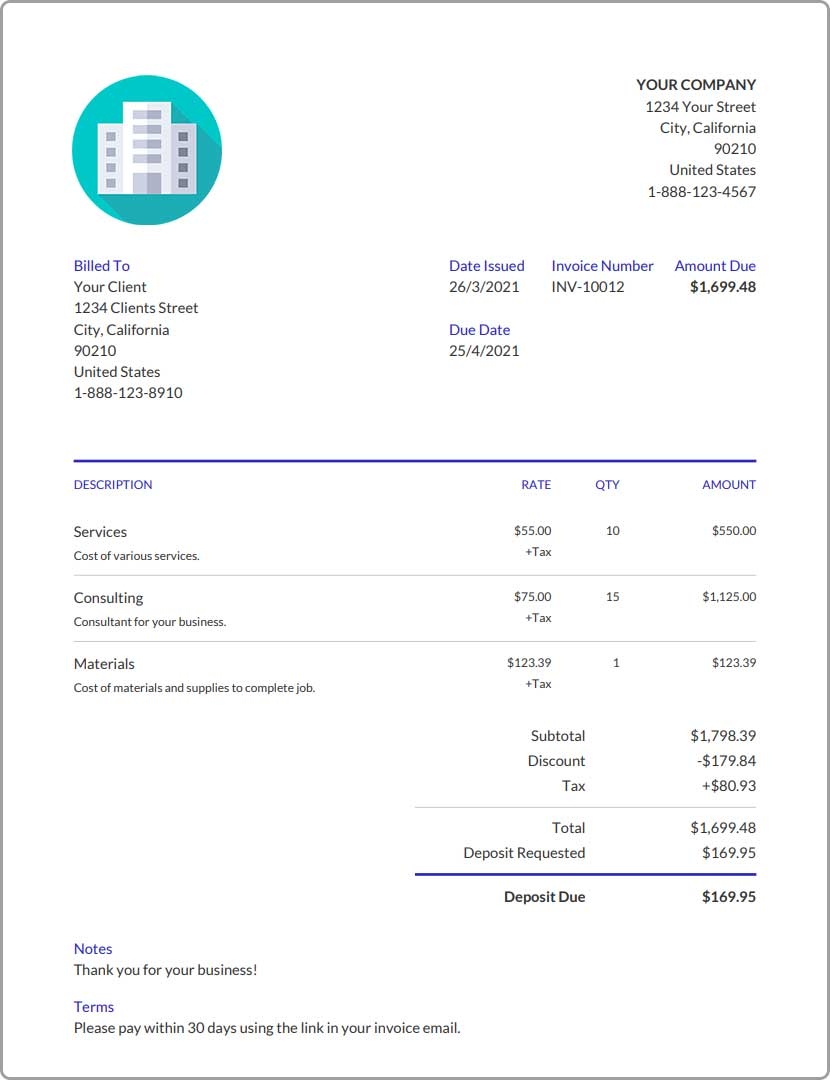The height and width of the screenshot is (1080, 830).
Task: Click the Invoice Number INV-10012 value
Action: [590, 287]
